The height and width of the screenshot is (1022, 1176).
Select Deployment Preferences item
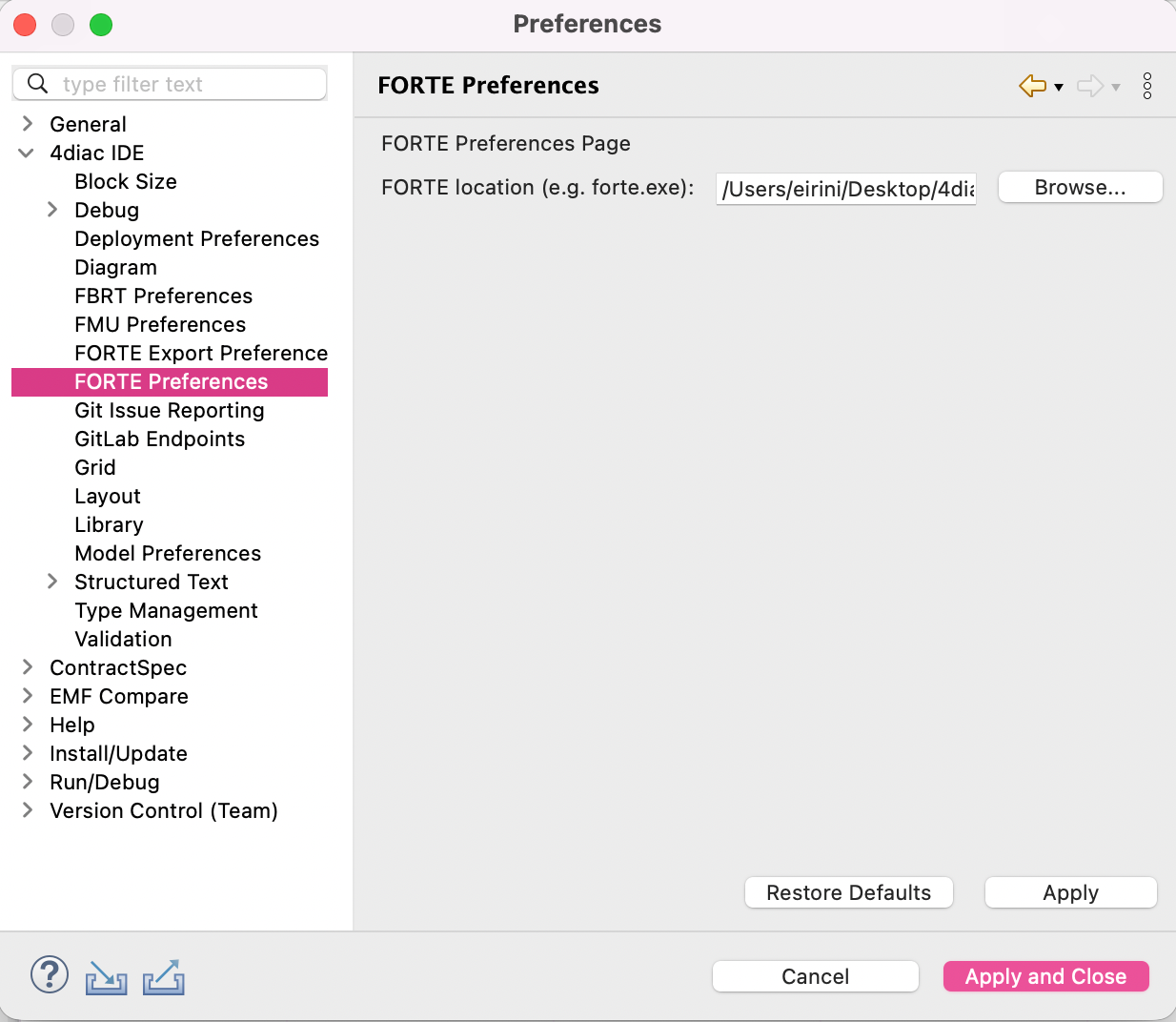pyautogui.click(x=197, y=238)
